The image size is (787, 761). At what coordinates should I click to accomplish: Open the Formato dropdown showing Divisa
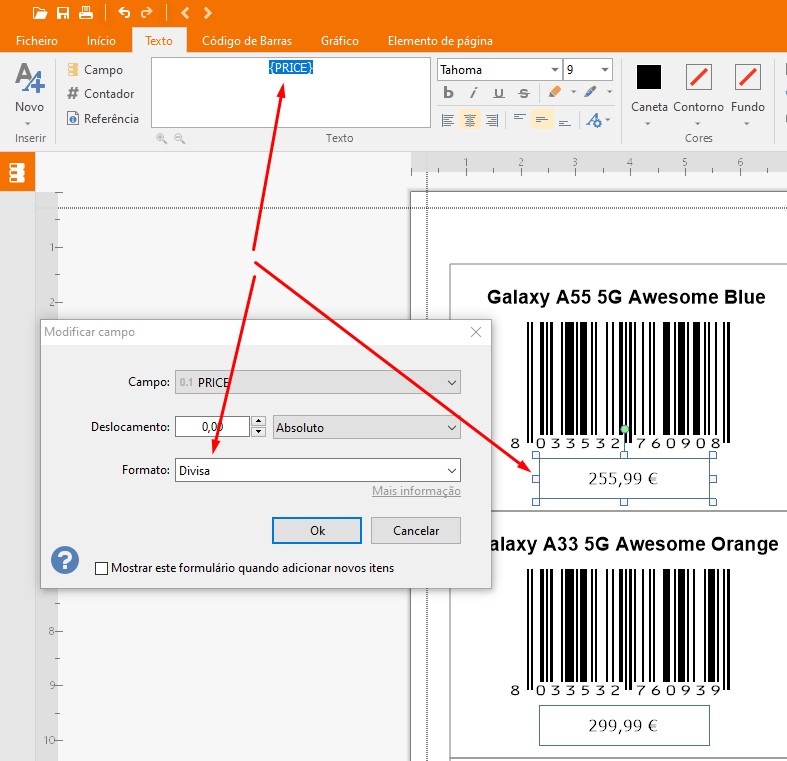(452, 470)
